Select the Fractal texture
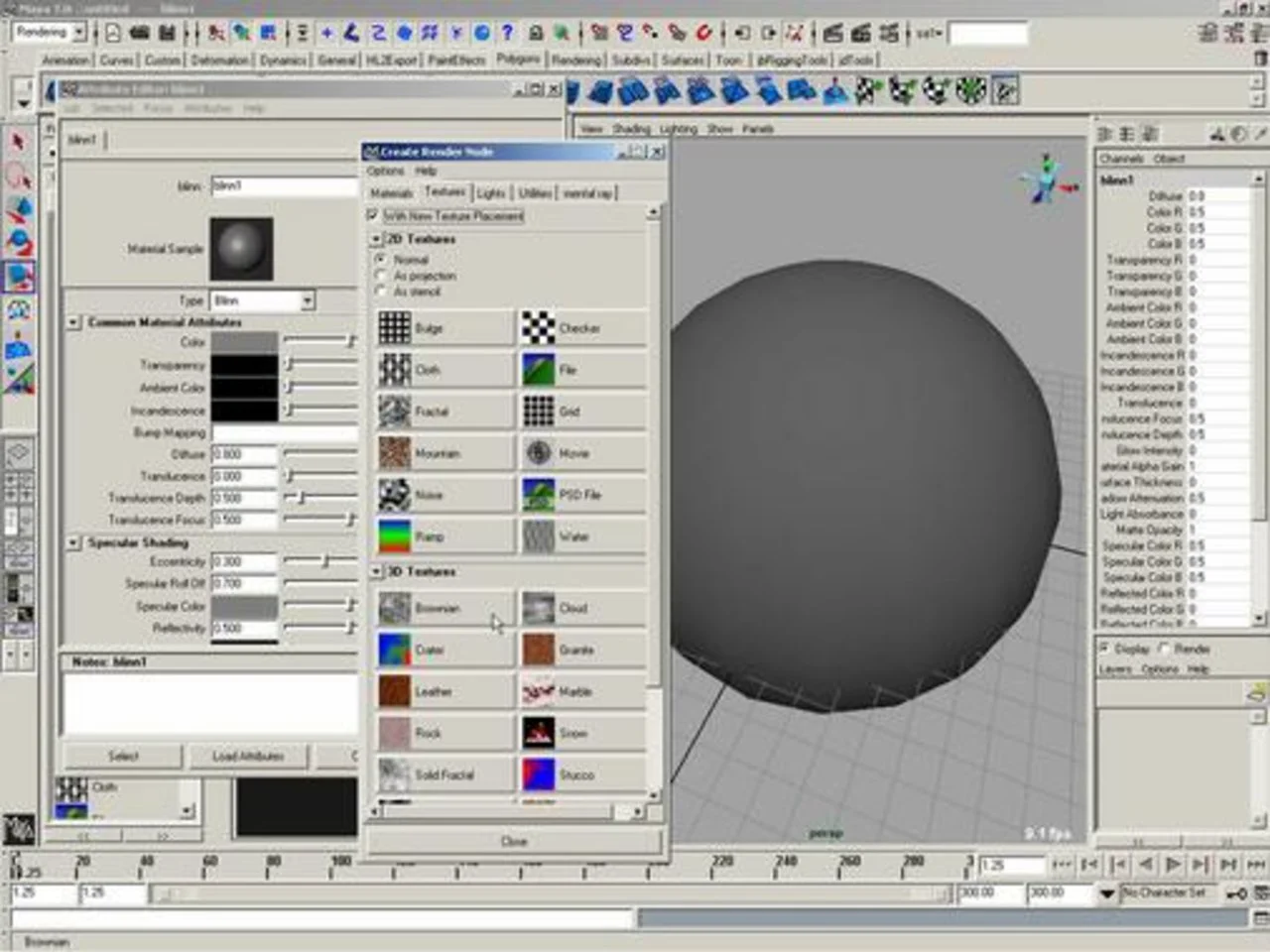The image size is (1270, 952). (445, 411)
